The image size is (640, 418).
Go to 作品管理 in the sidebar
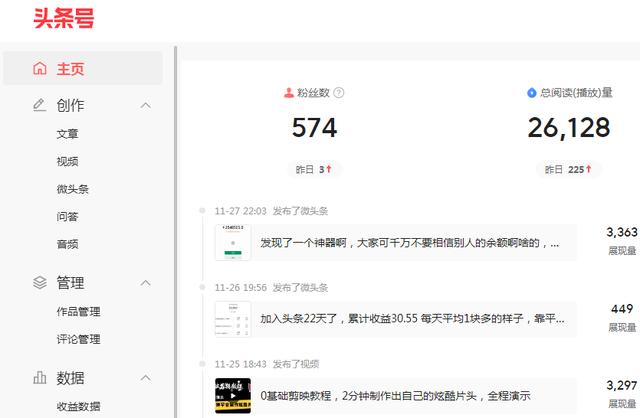(78, 312)
